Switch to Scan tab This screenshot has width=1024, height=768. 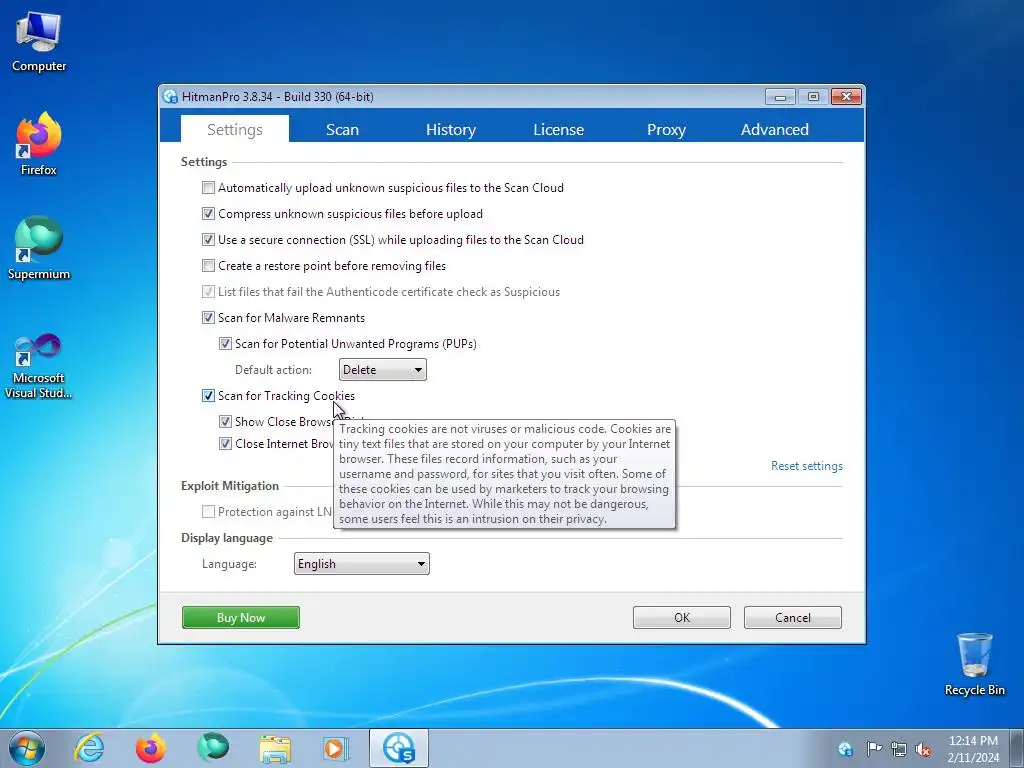342,129
